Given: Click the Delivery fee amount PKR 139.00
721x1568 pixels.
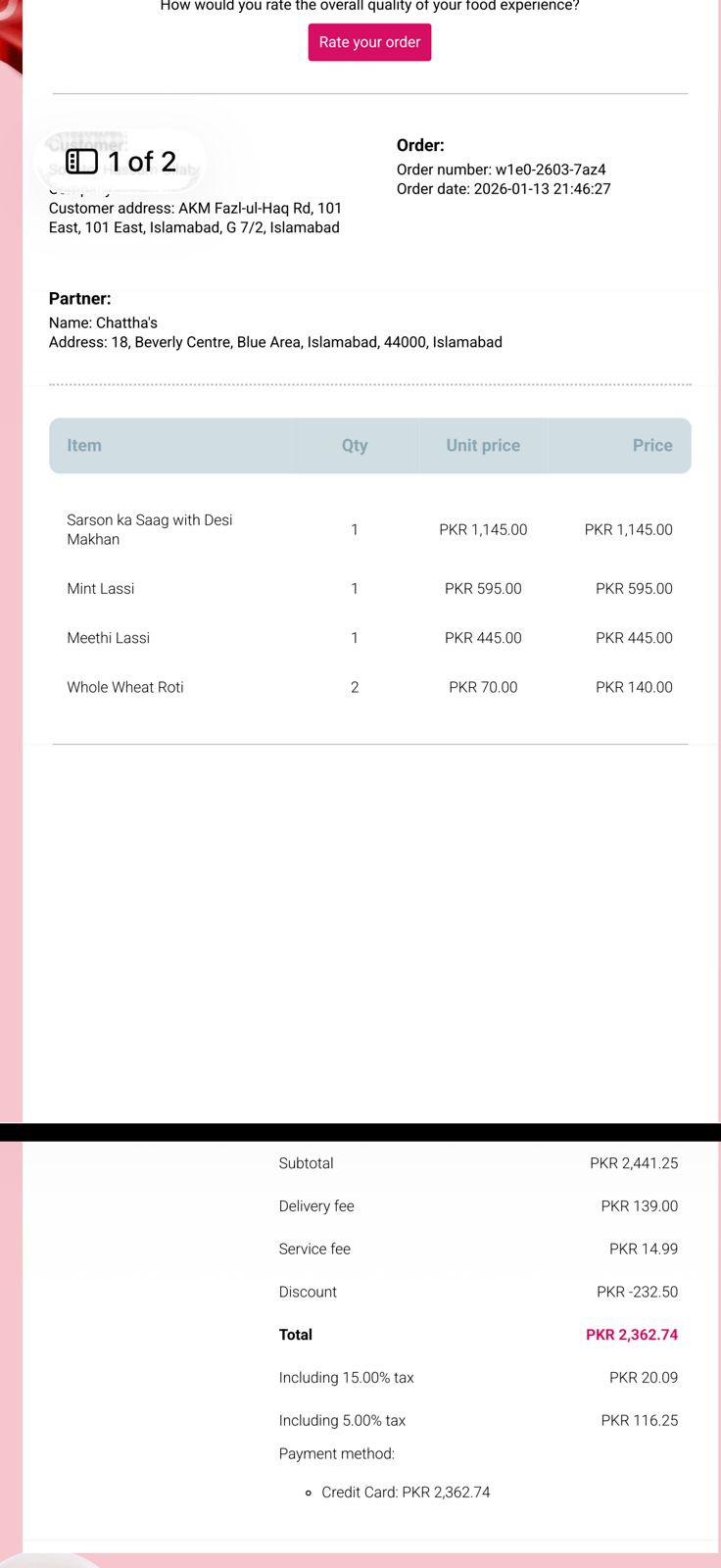Looking at the screenshot, I should point(639,1206).
